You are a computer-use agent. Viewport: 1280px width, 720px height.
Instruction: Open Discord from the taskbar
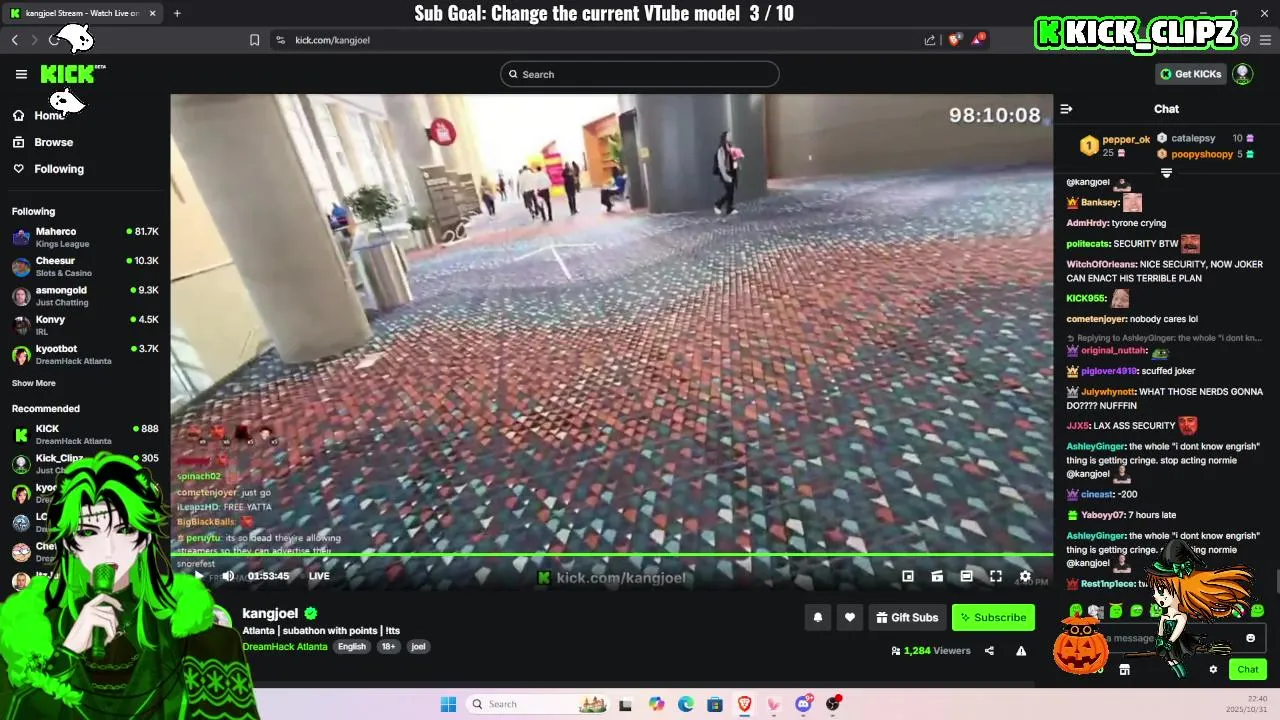coord(803,704)
